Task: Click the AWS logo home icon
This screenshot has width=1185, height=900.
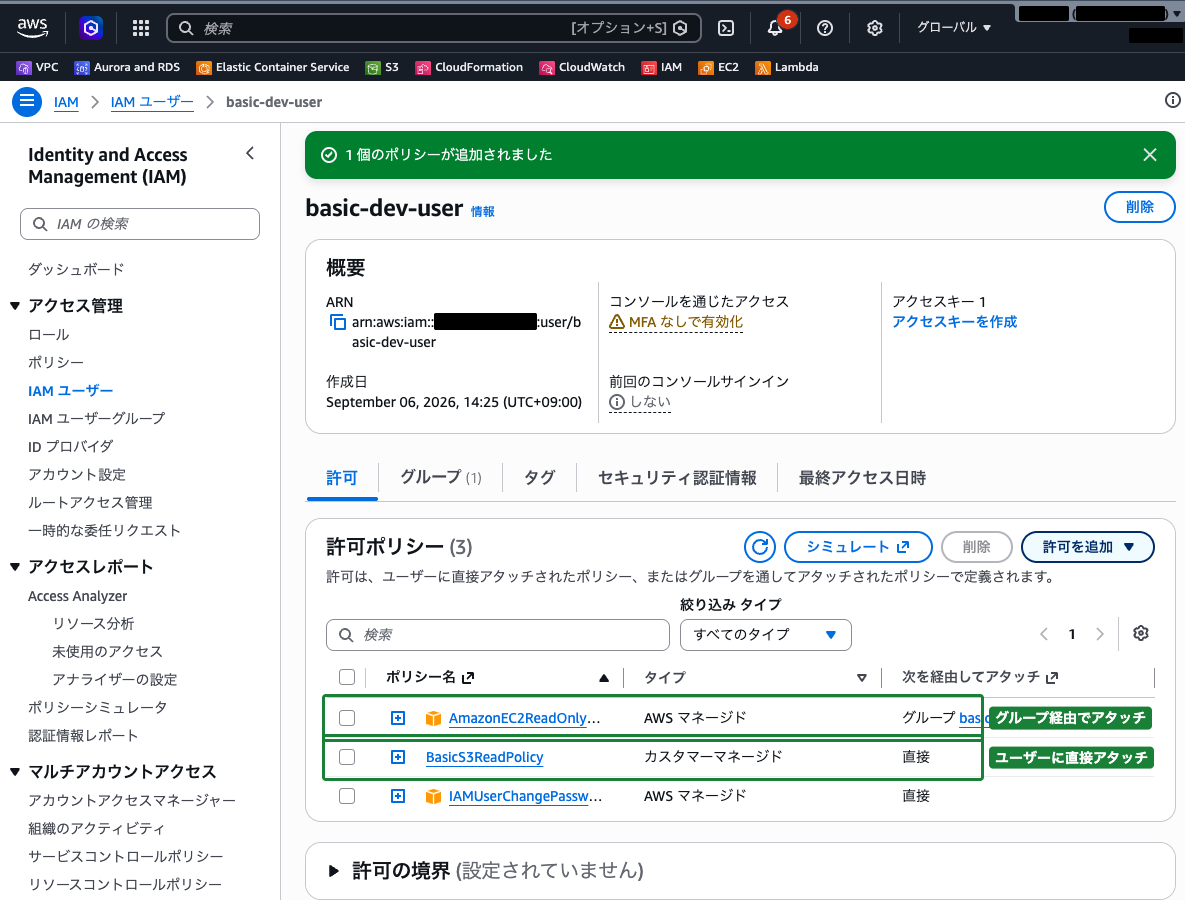Action: (32, 27)
